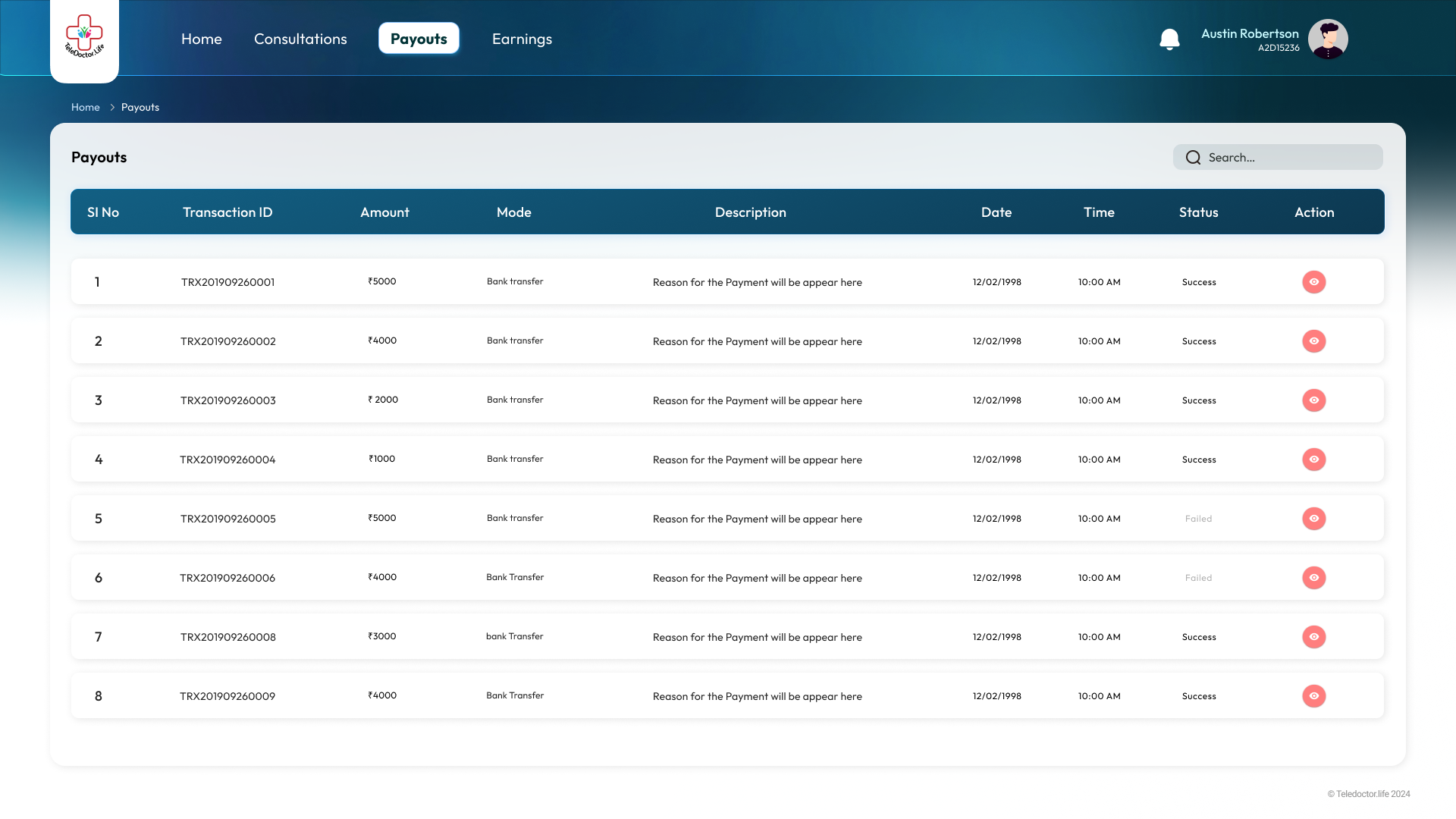Select transaction ID TRX201909260004
The image size is (1456, 819).
[227, 460]
